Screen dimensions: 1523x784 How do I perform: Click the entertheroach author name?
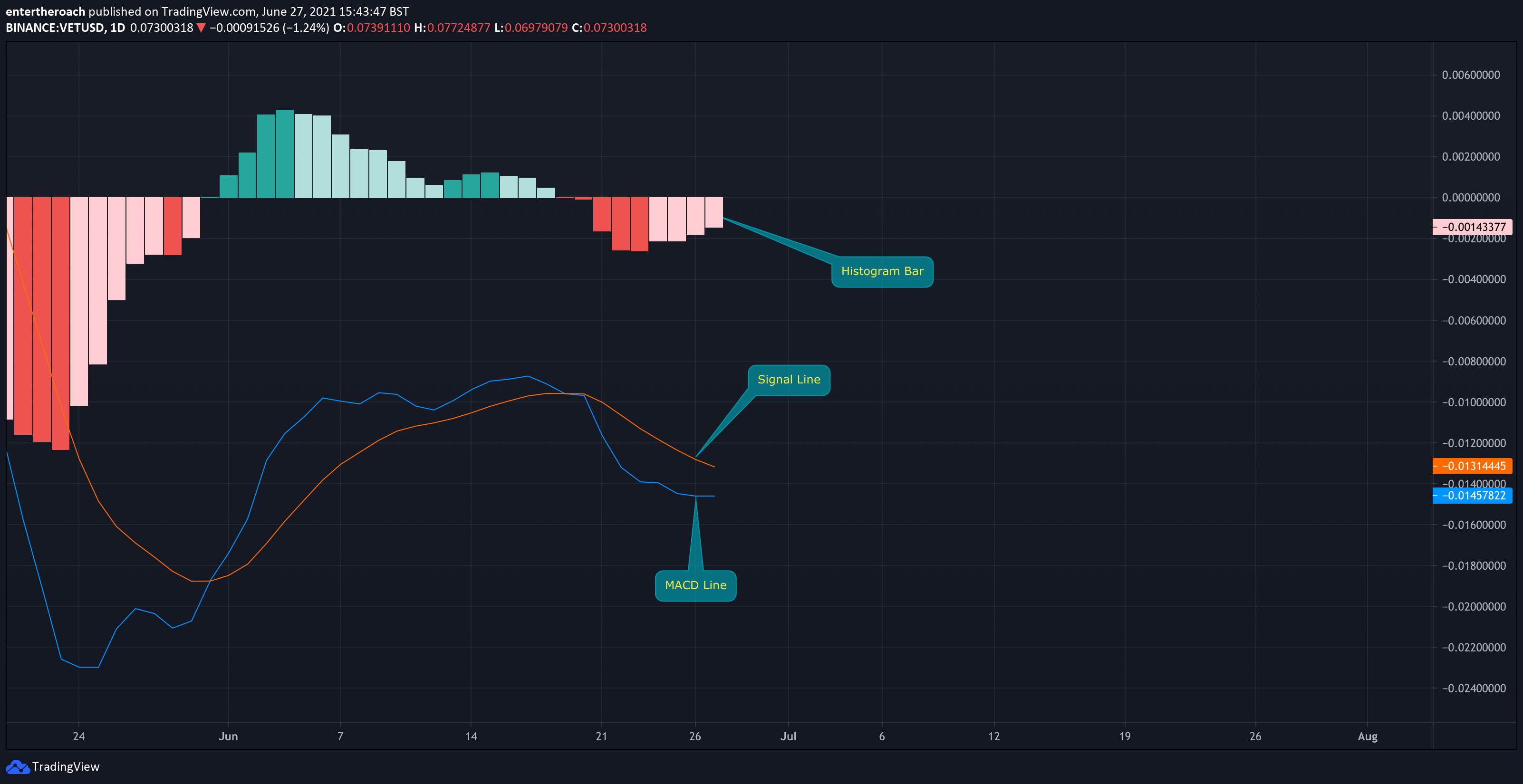point(46,11)
